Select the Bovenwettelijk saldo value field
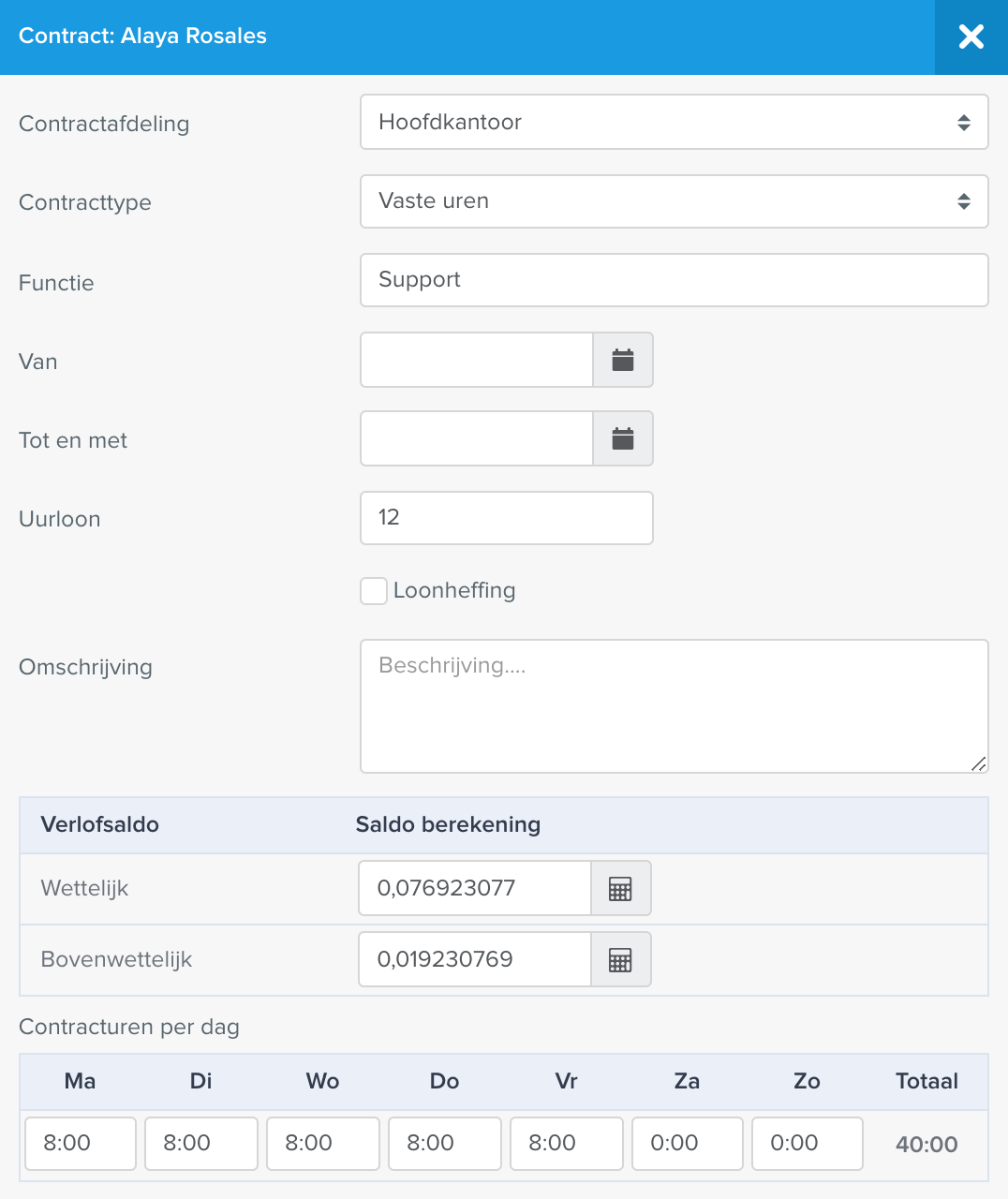Image resolution: width=1008 pixels, height=1199 pixels. click(475, 959)
